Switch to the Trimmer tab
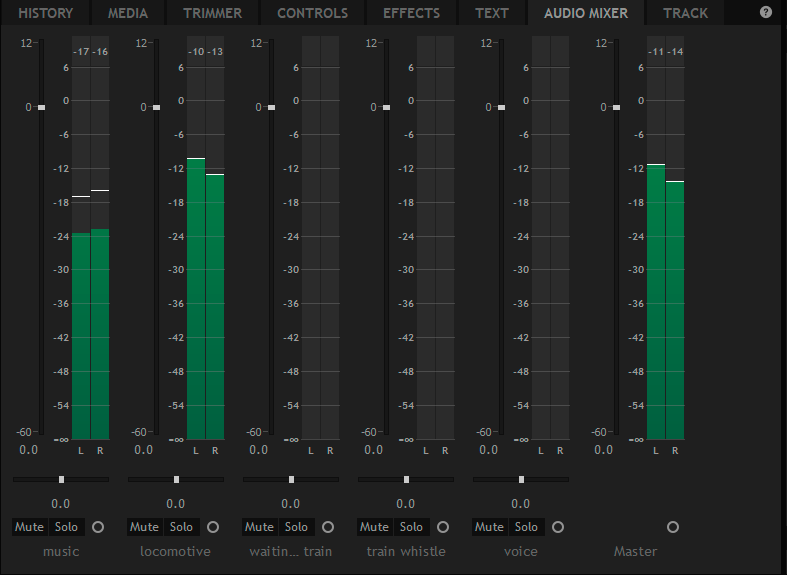787x575 pixels. click(x=212, y=13)
